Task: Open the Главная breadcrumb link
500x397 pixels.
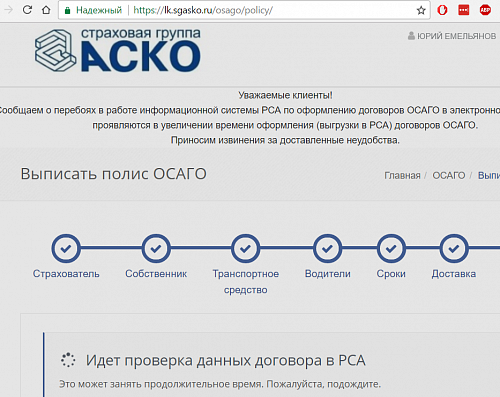Action: (402, 175)
